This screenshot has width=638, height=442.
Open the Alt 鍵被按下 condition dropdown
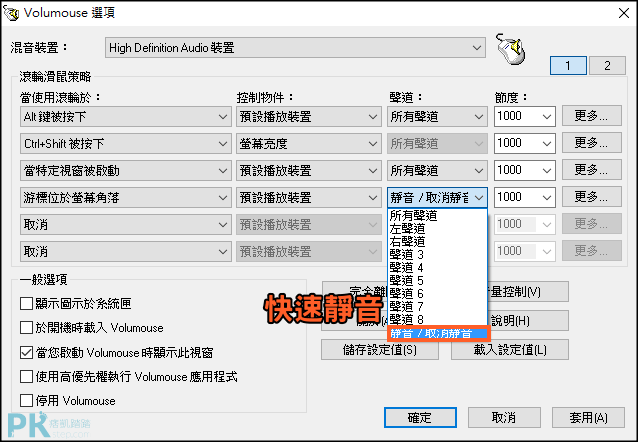(x=125, y=117)
